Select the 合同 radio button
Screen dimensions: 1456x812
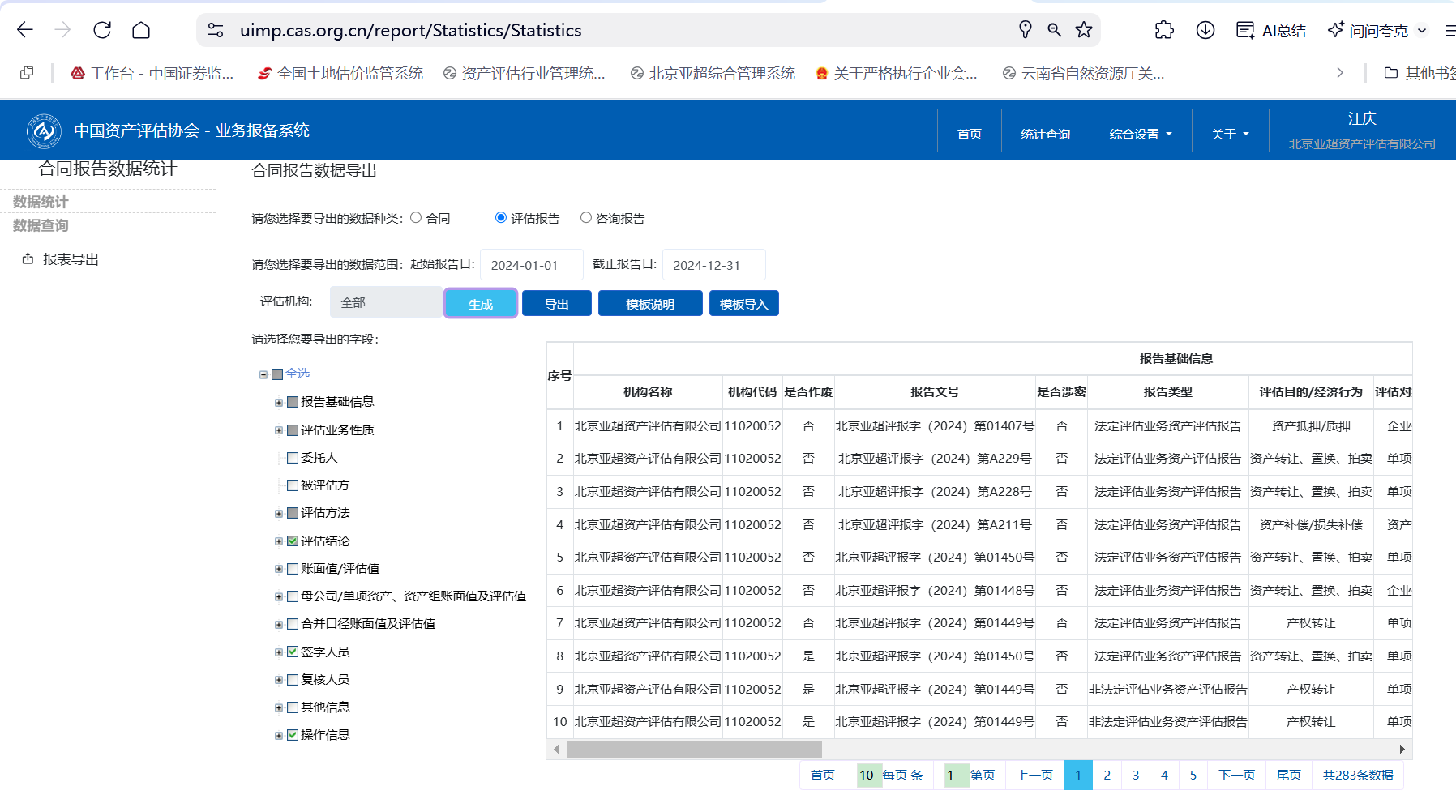pos(416,217)
